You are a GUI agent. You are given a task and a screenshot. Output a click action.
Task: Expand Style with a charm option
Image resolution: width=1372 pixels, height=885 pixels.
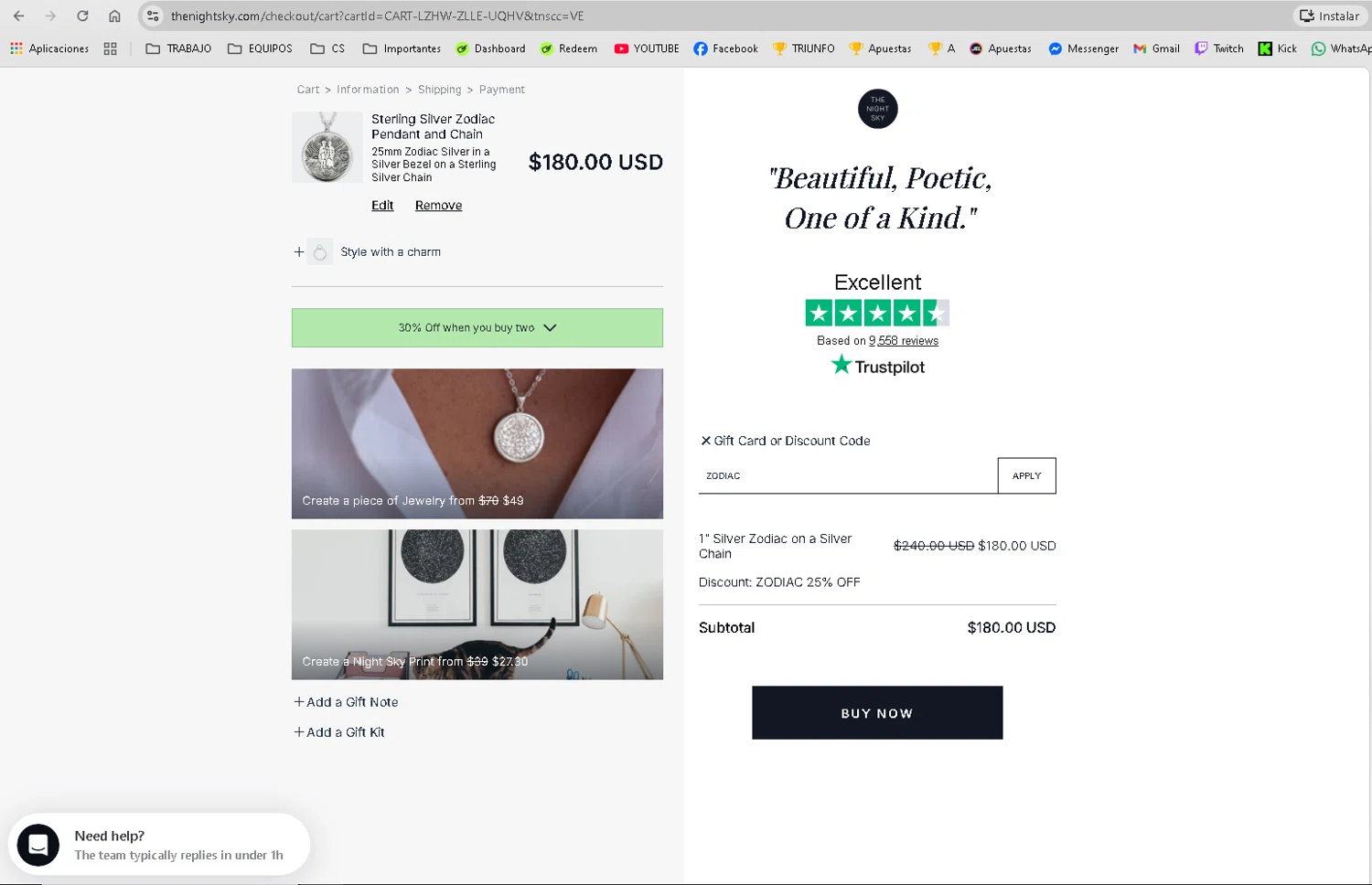coord(298,251)
